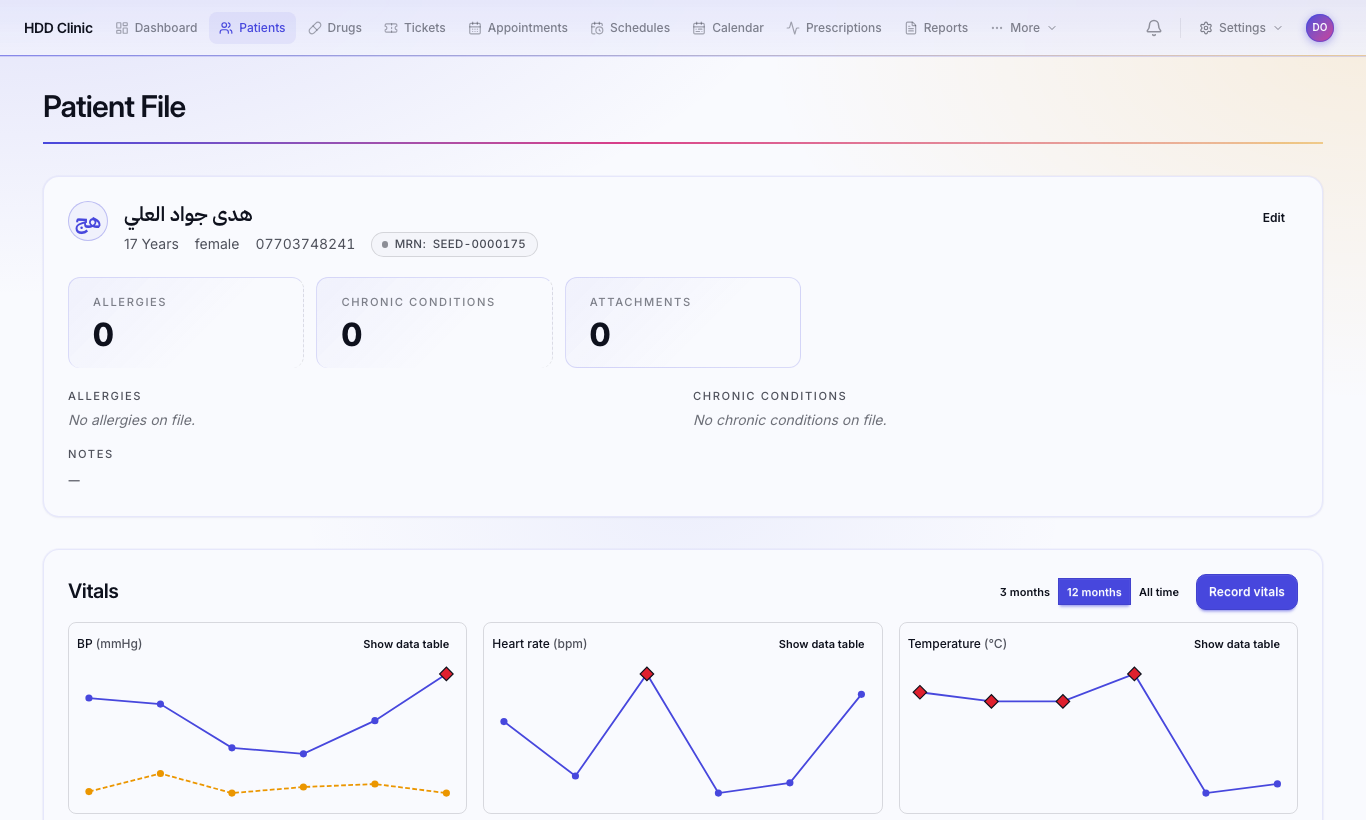
Task: Open the Drugs section
Action: pos(334,28)
